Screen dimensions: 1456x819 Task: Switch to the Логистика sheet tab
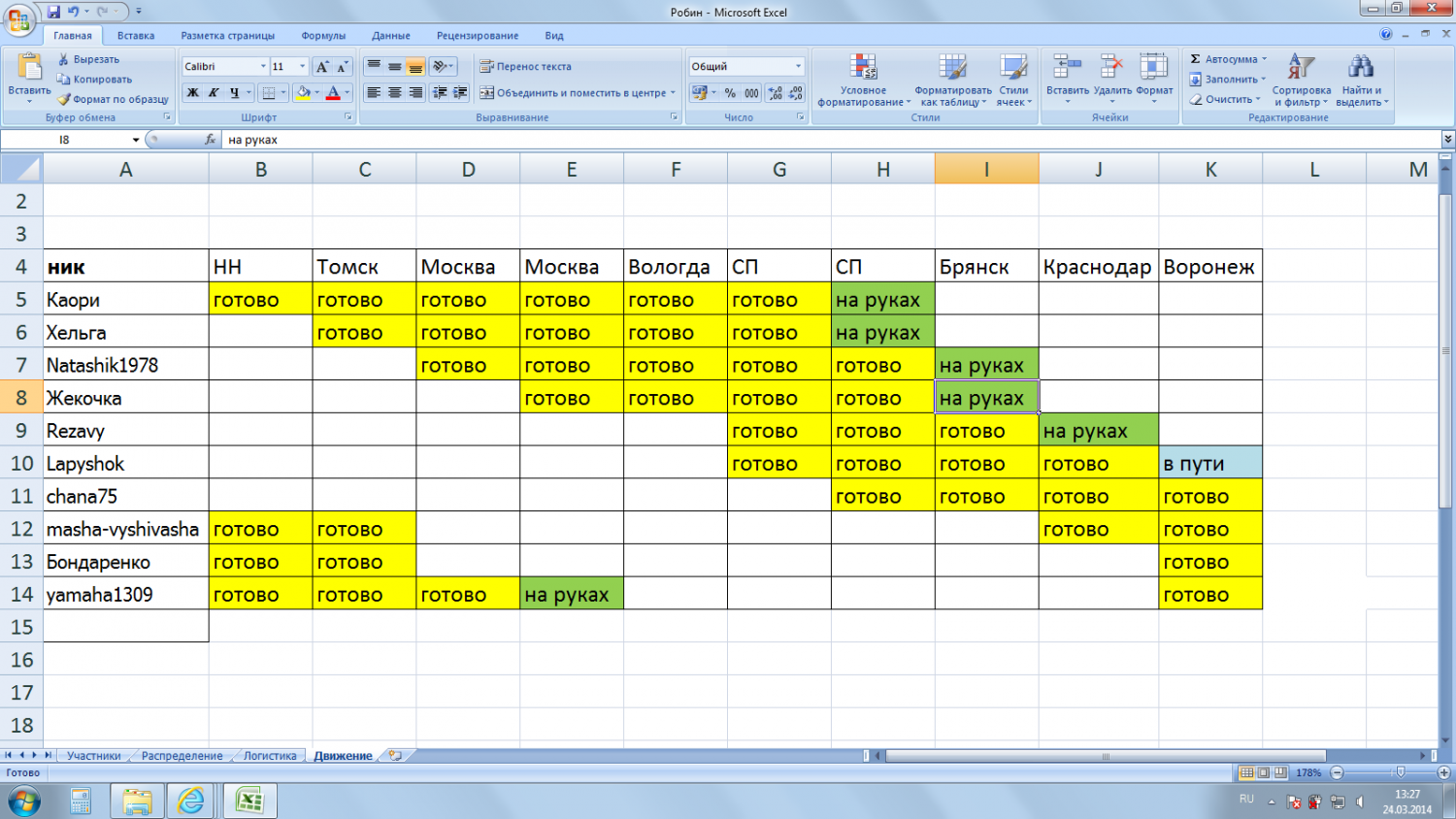270,756
